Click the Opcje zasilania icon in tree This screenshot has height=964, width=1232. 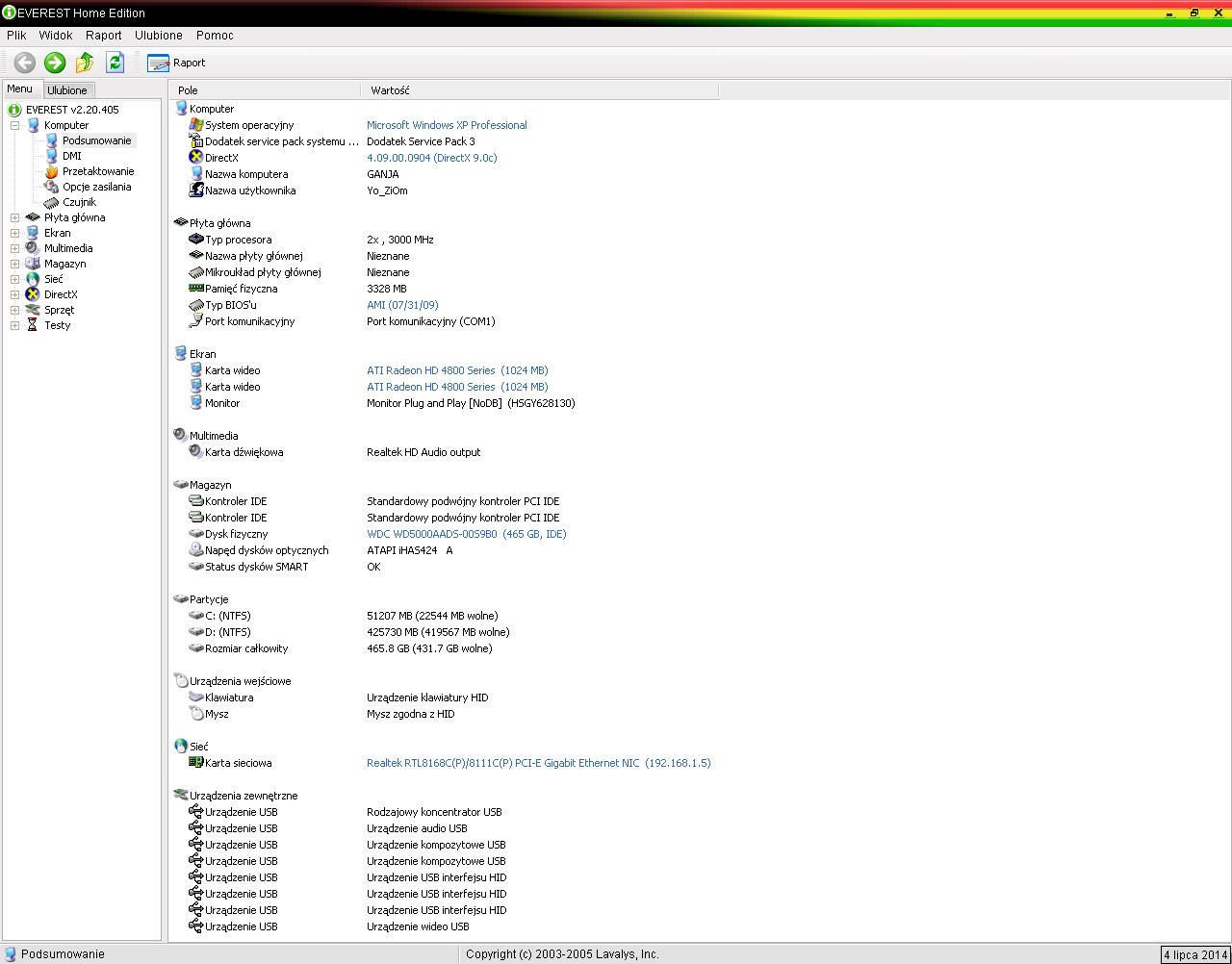coord(52,187)
